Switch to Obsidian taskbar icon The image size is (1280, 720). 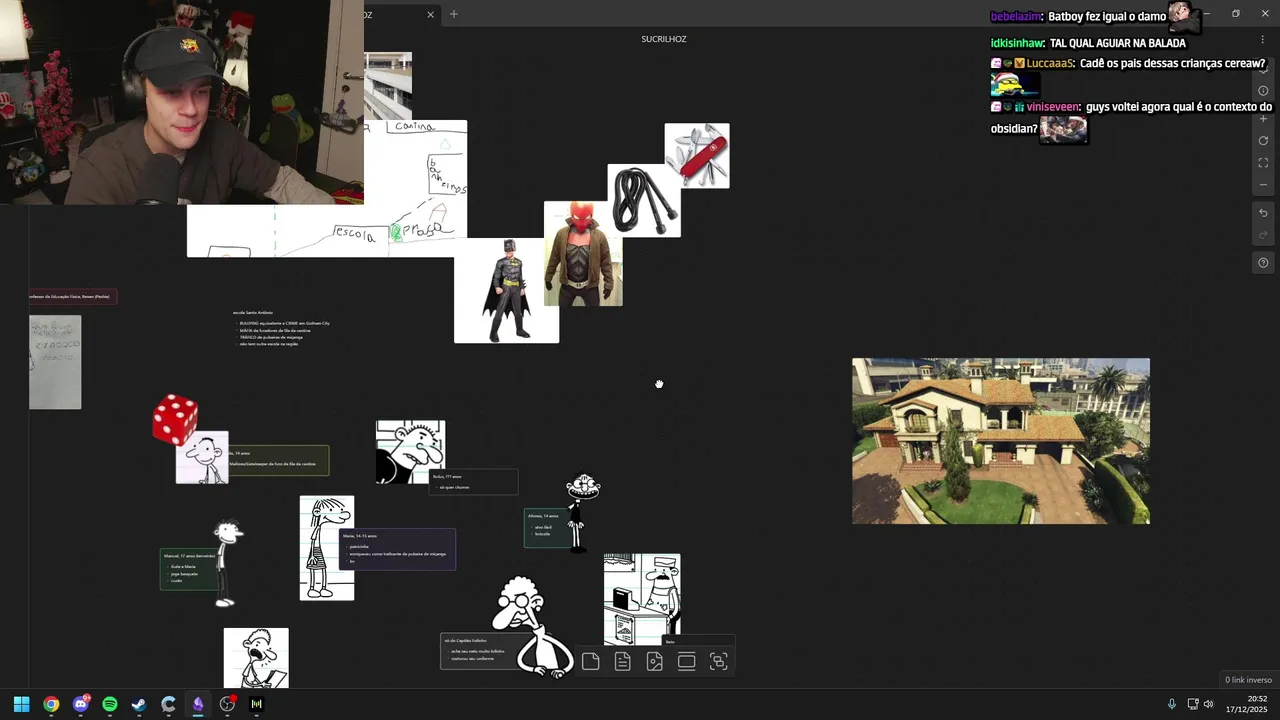coord(198,704)
